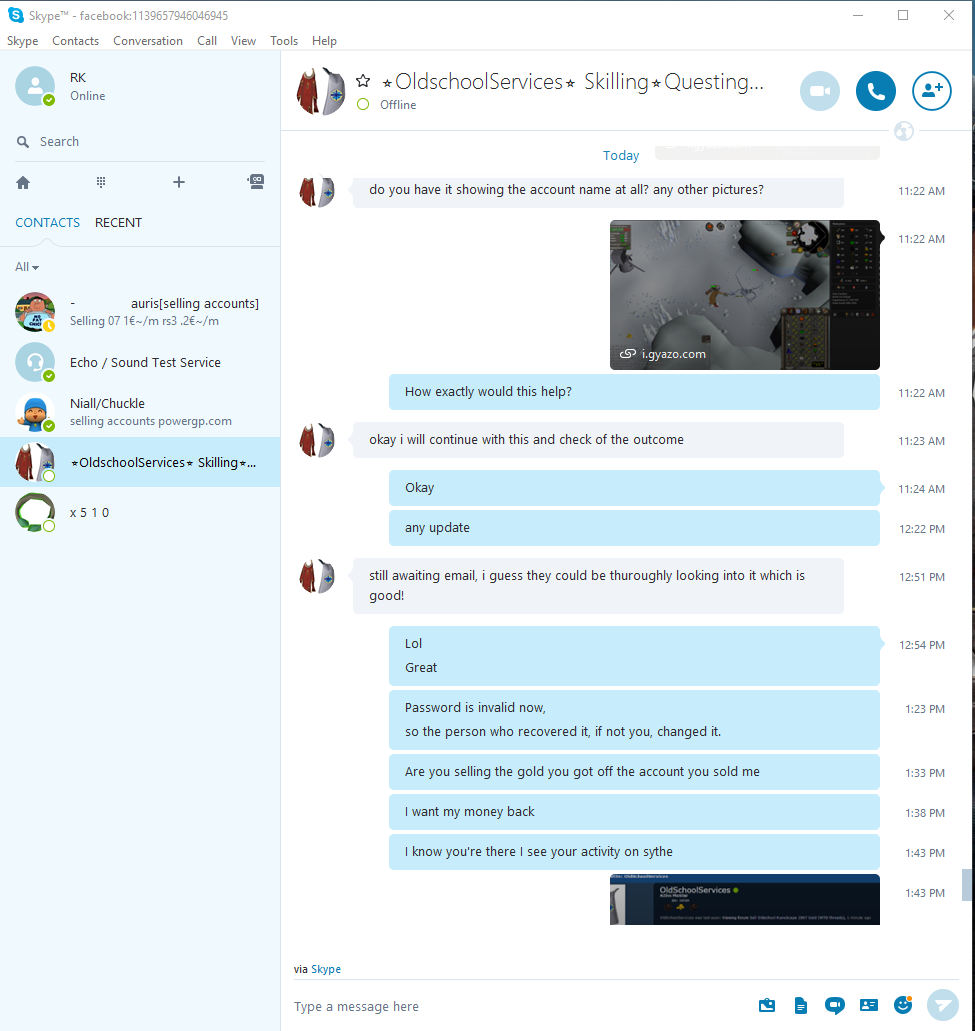Open the i.gyazo.com game screenshot preview
This screenshot has width=975, height=1031.
point(744,295)
